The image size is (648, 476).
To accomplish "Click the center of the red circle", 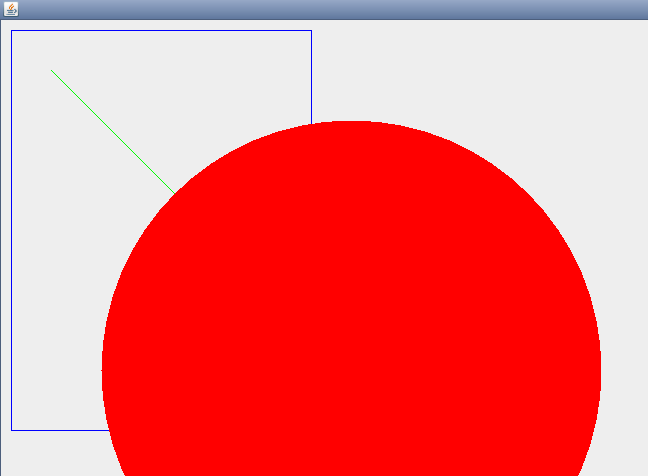I will pyautogui.click(x=351, y=370).
